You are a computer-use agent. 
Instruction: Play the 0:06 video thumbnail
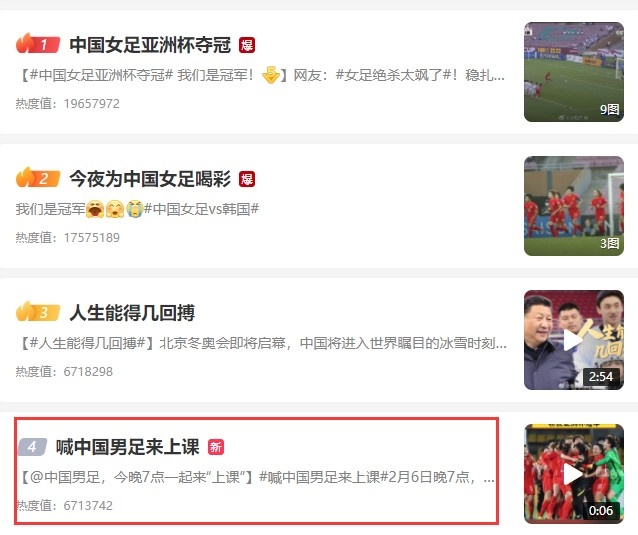(574, 474)
